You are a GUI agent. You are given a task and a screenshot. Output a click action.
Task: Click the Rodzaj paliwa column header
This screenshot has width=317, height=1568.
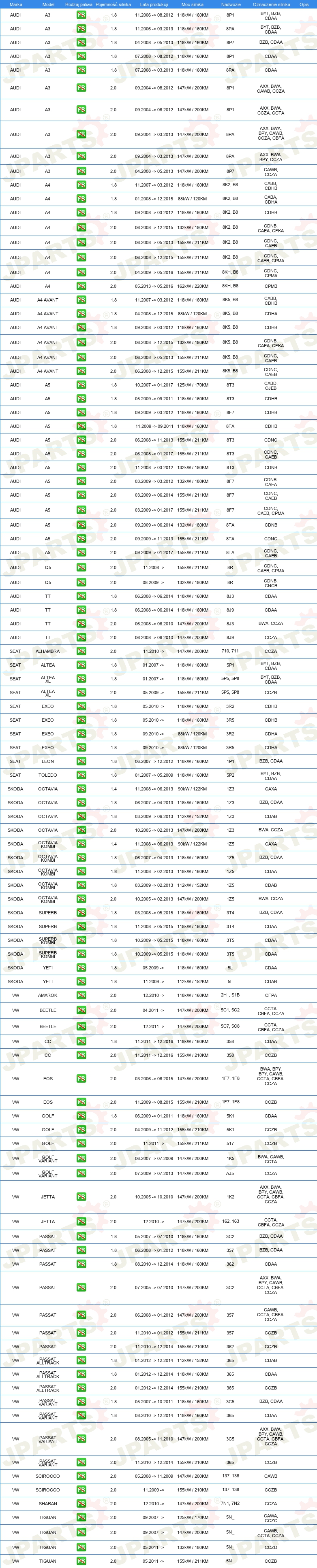[x=79, y=4]
